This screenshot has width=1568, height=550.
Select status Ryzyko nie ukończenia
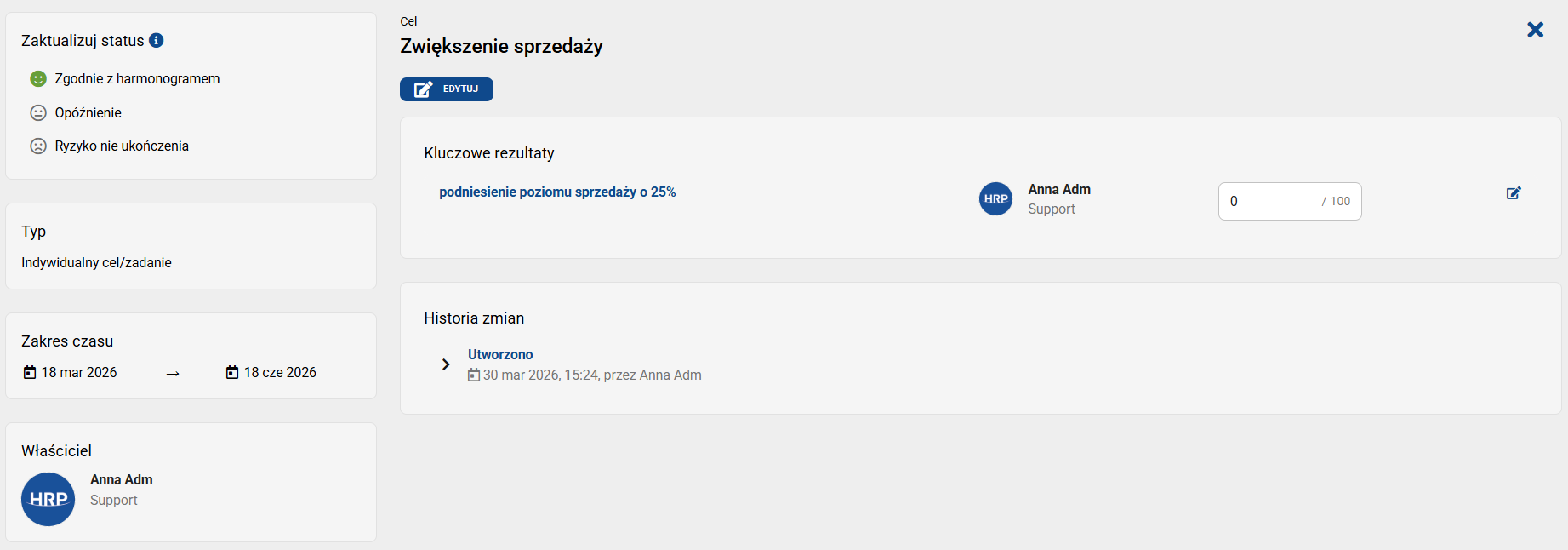pos(122,146)
